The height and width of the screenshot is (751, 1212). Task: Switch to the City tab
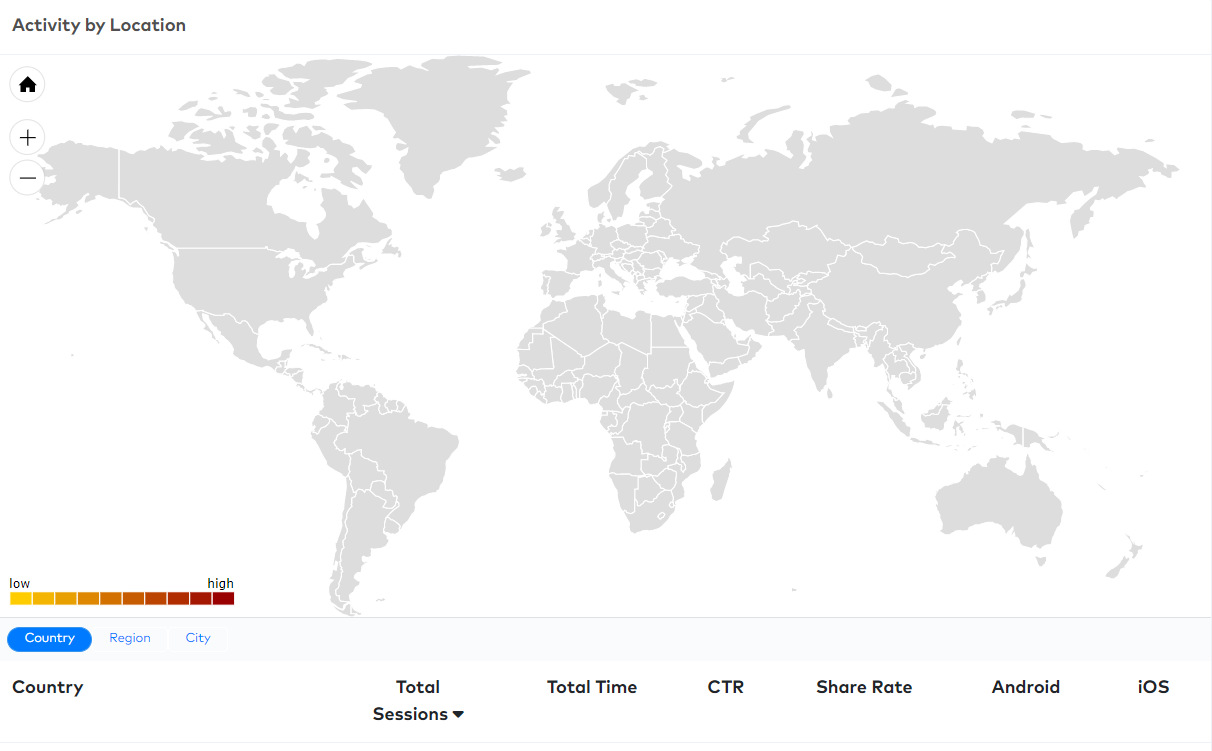[198, 639]
